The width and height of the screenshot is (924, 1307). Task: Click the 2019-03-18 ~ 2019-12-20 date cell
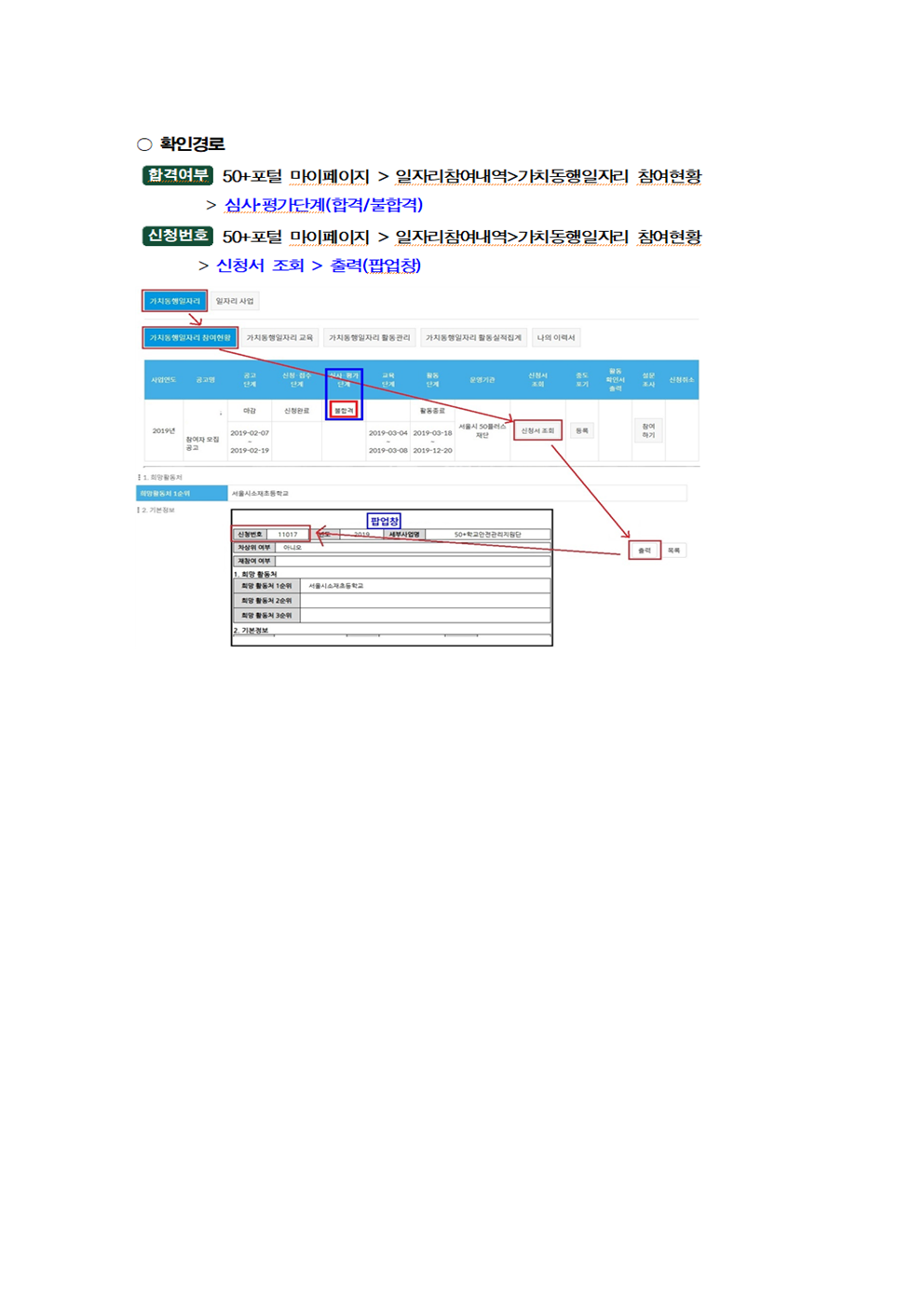point(433,442)
